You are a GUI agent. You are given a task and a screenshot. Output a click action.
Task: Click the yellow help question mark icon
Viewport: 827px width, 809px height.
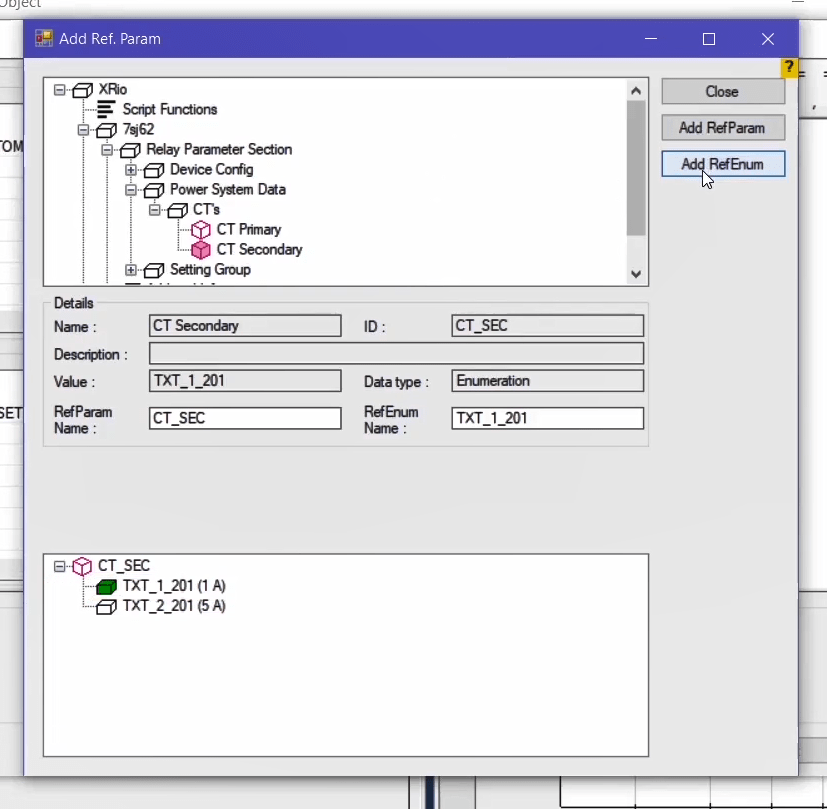(x=789, y=68)
